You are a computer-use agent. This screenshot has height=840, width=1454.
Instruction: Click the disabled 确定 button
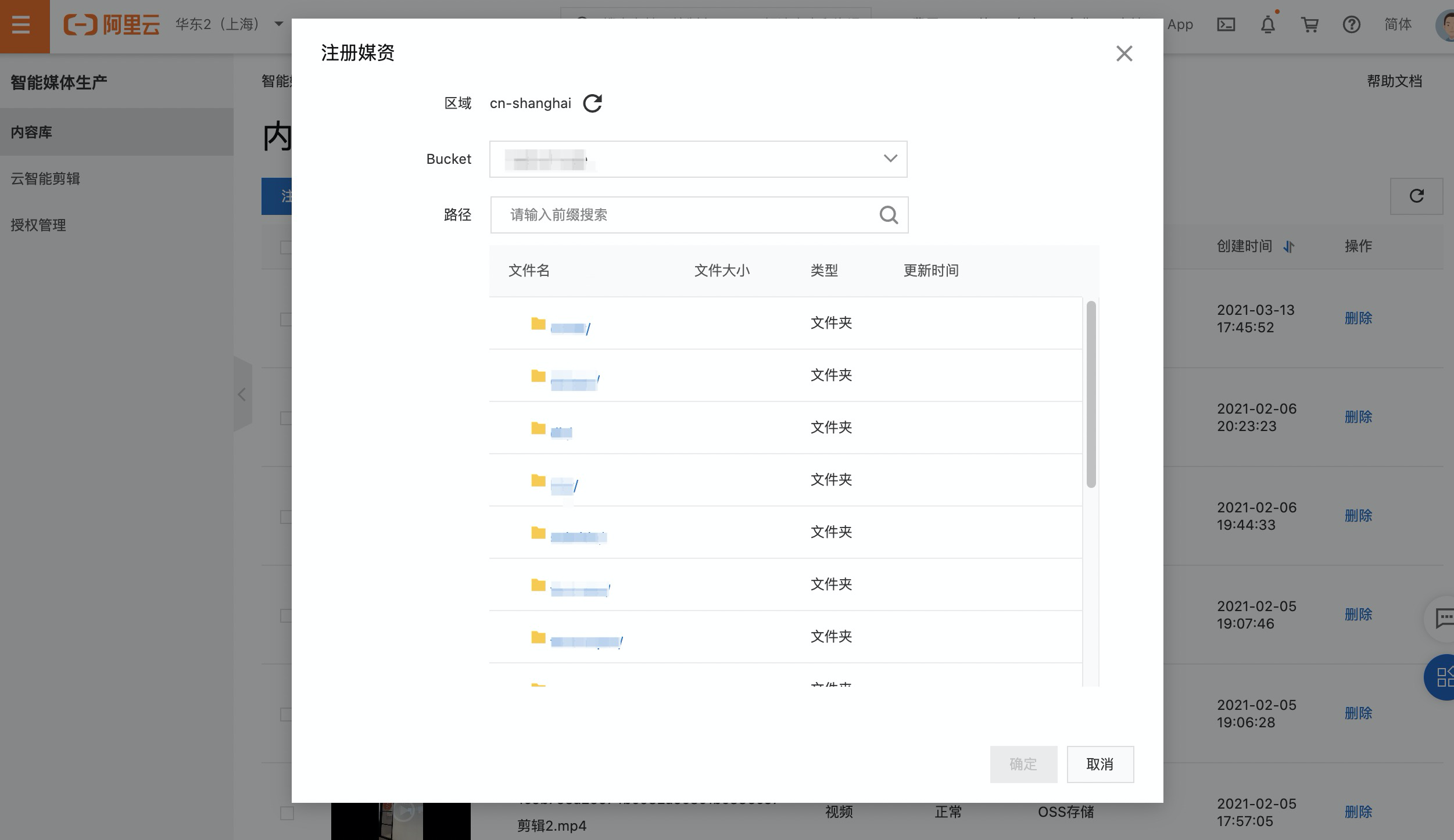coord(1023,764)
